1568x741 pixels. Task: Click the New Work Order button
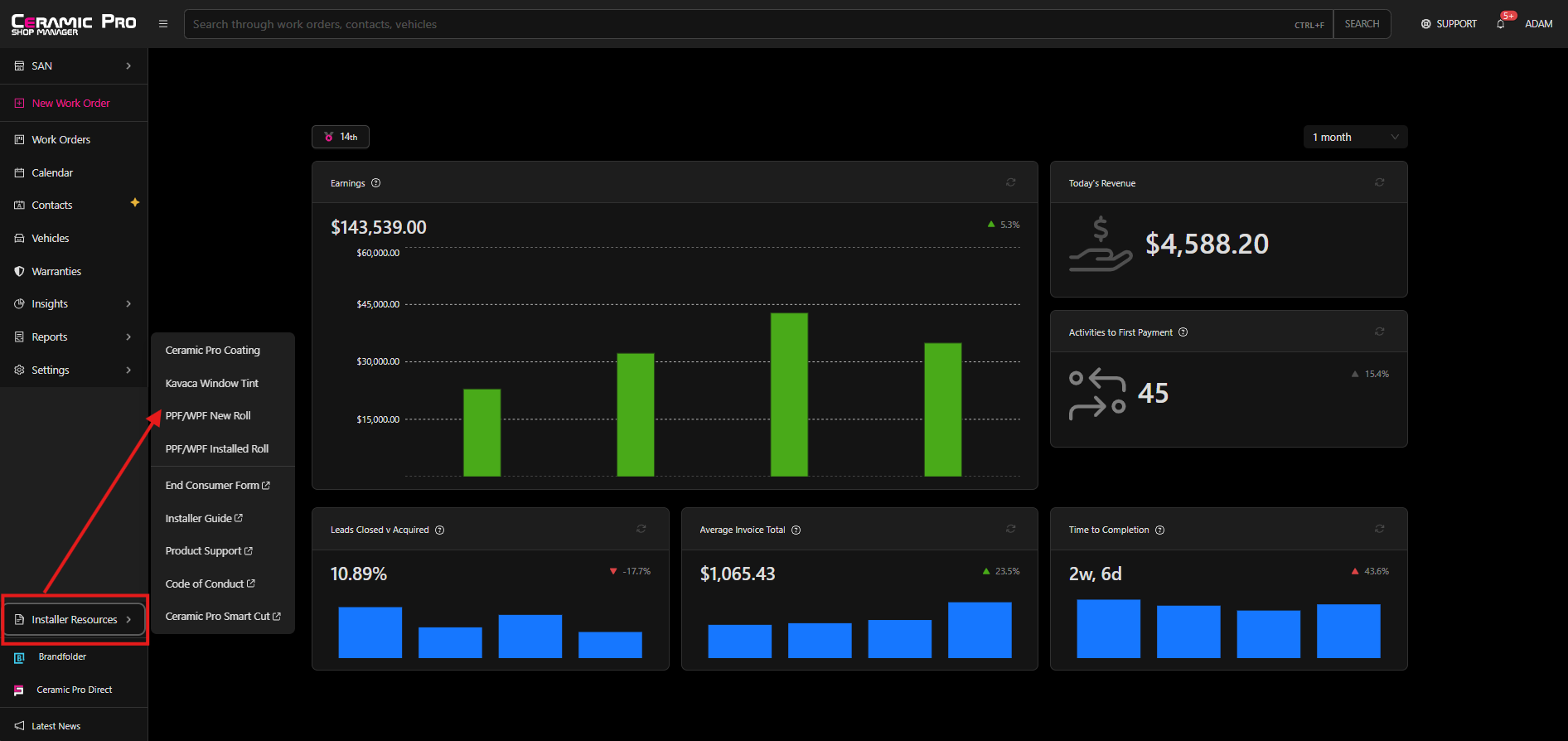(x=71, y=104)
